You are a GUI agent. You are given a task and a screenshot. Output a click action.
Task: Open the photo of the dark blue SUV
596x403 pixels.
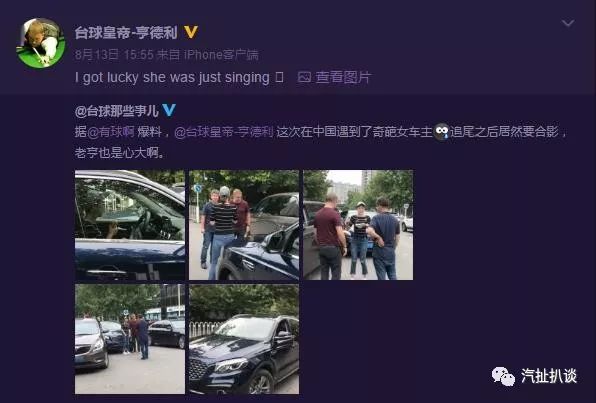(x=244, y=339)
